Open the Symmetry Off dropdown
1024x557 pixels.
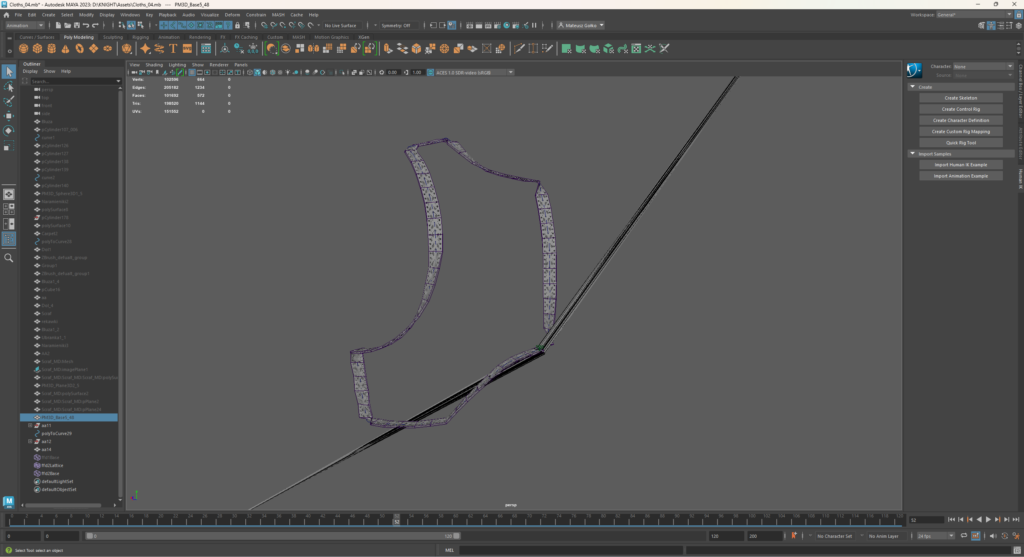[396, 25]
